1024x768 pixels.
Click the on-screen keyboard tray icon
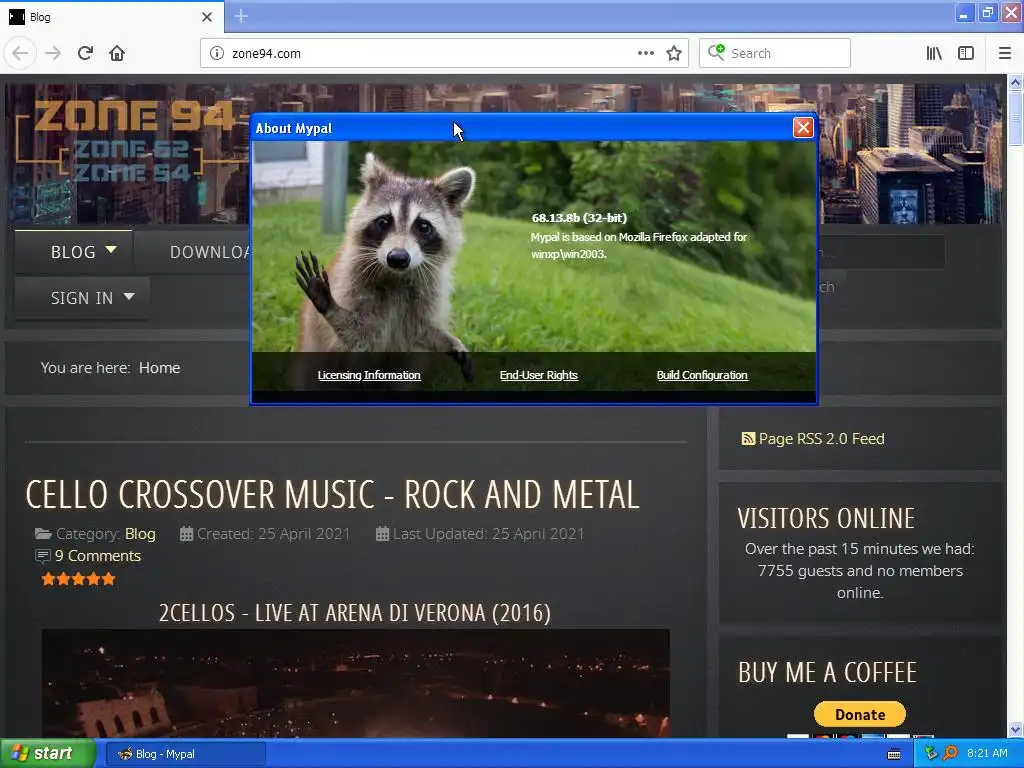(894, 754)
